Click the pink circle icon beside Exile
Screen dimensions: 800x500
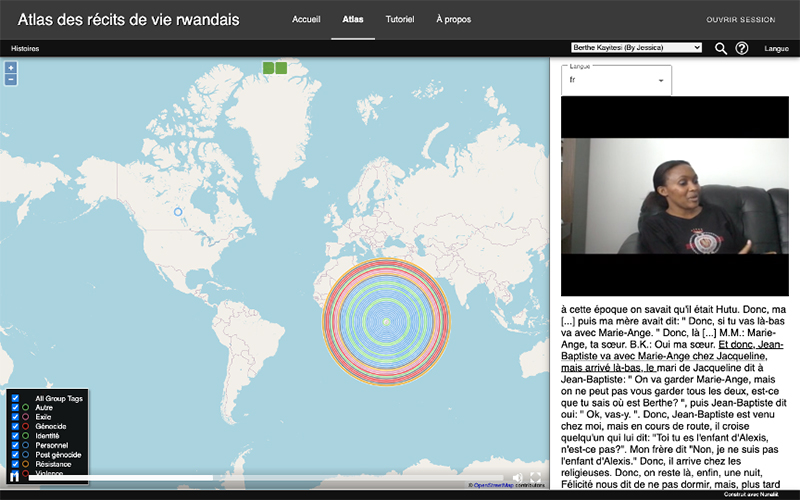26,417
